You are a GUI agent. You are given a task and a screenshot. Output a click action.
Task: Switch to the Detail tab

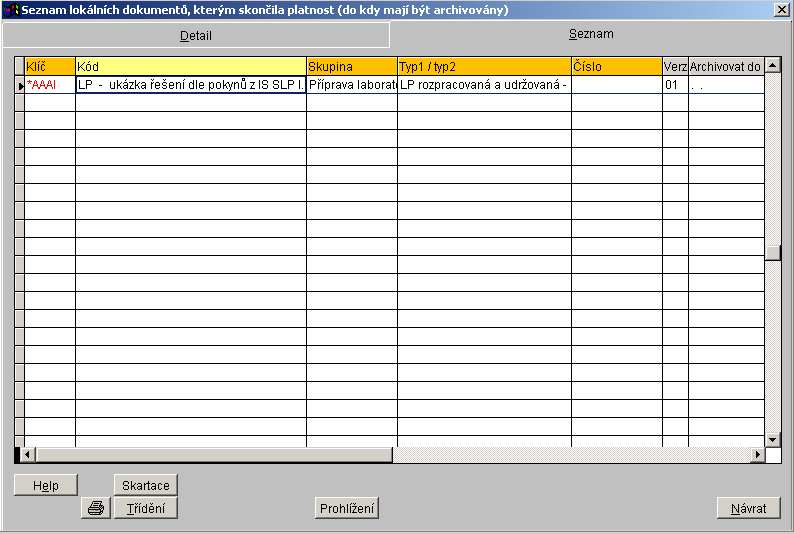[x=196, y=35]
